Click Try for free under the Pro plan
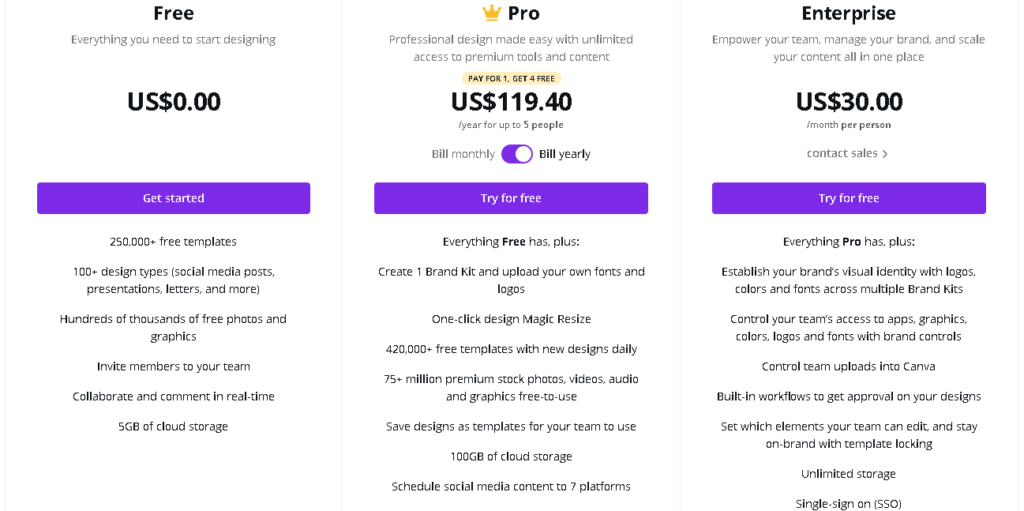 pos(511,198)
